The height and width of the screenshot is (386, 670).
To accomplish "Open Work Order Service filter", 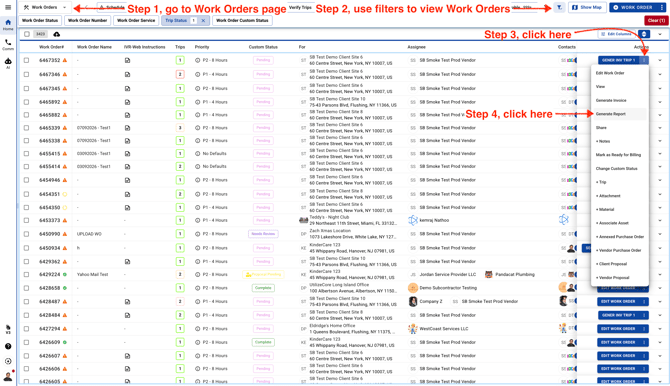I will [136, 21].
